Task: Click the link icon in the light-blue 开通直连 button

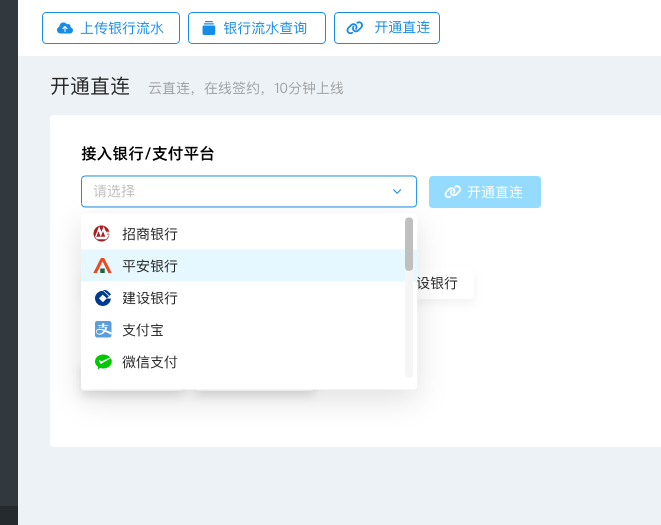Action: [x=452, y=192]
